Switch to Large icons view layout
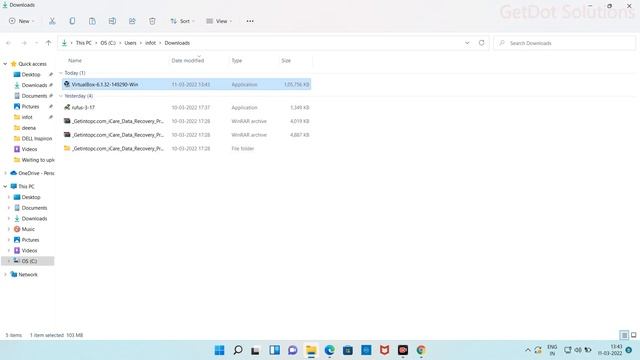The height and width of the screenshot is (360, 640). pyautogui.click(x=633, y=335)
